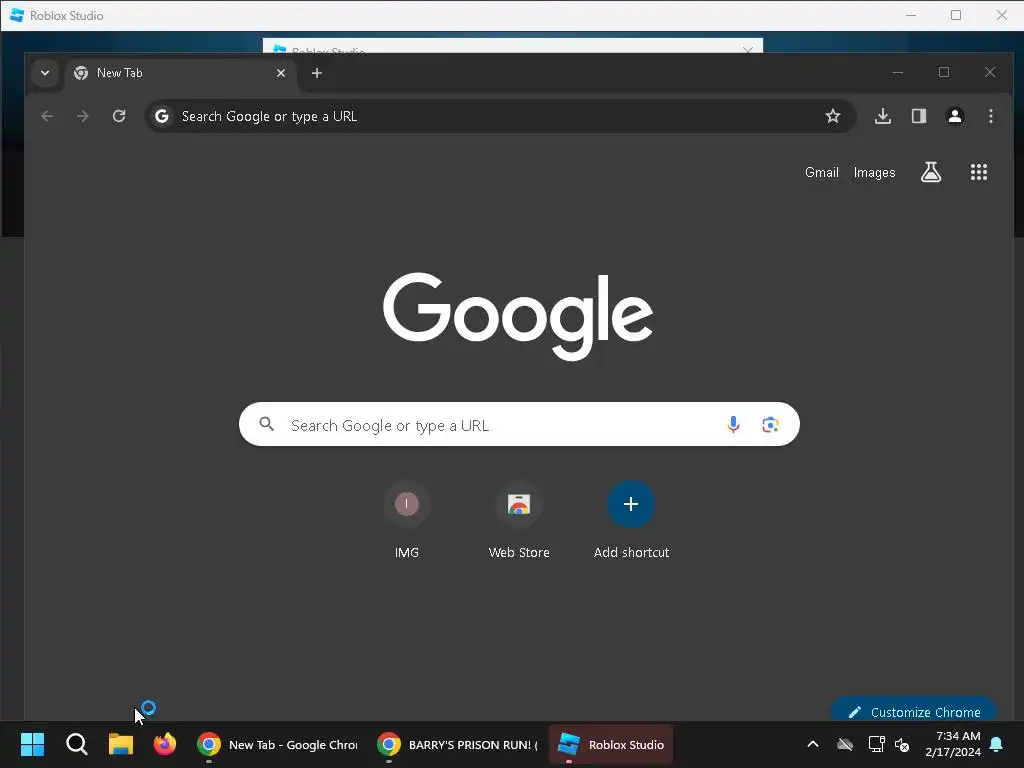Switch to New Tab - Google Chrome taskbar item

(278, 744)
